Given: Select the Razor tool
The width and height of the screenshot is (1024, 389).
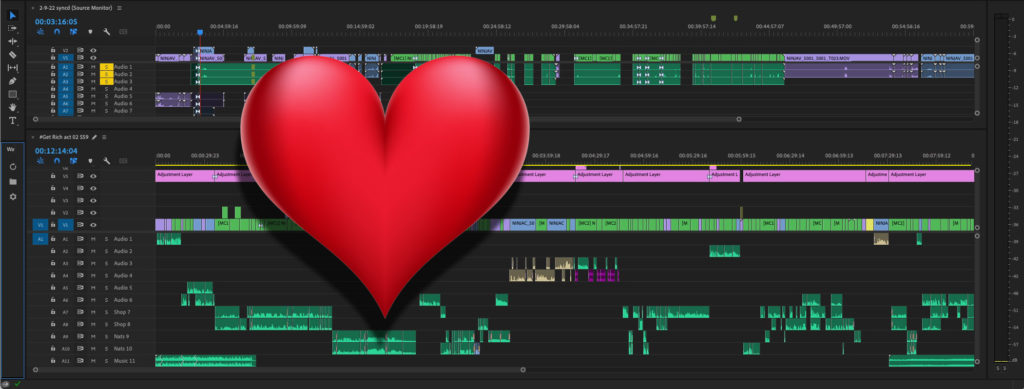Looking at the screenshot, I should pyautogui.click(x=12, y=54).
